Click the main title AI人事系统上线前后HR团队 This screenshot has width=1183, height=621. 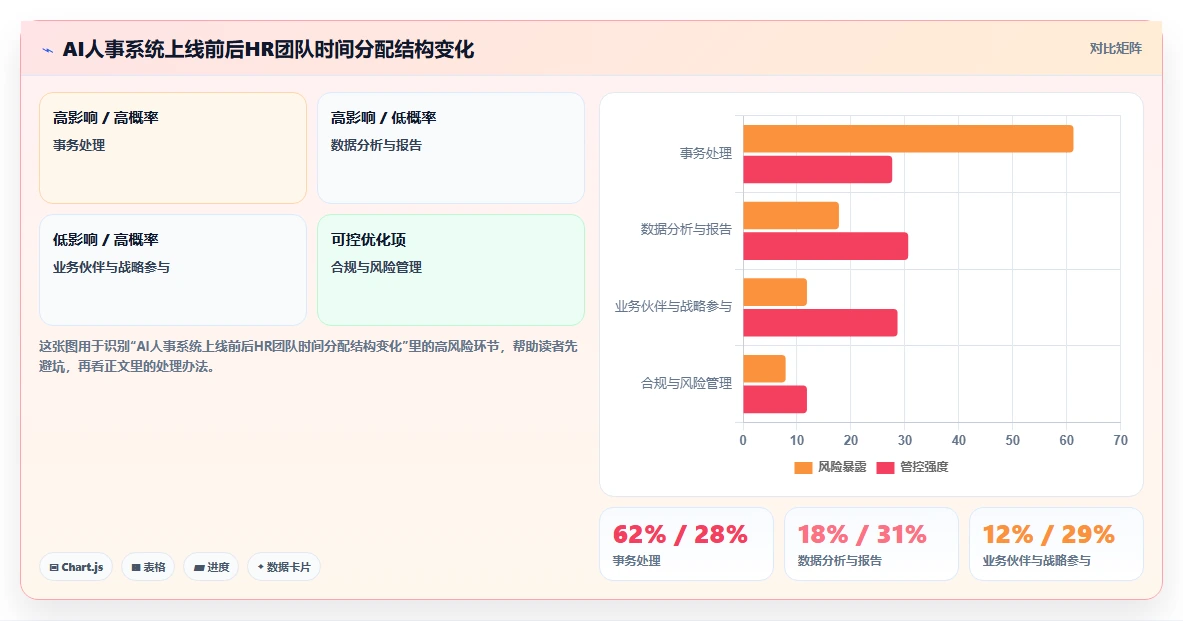(268, 50)
